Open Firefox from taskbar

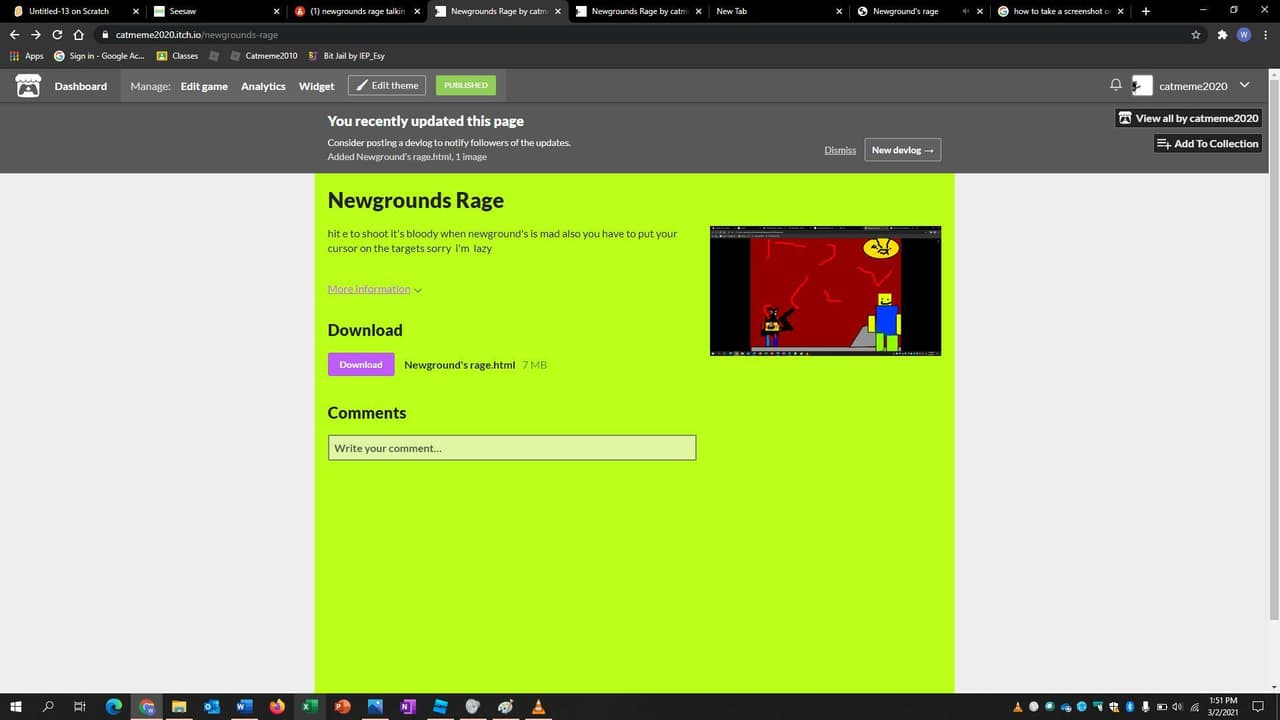coord(277,706)
